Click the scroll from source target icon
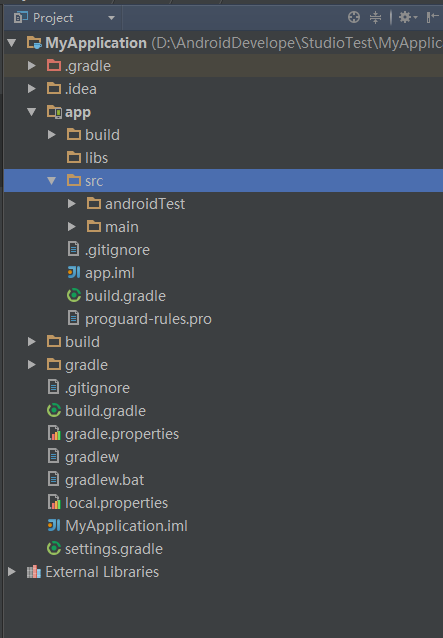443x638 pixels. [354, 17]
